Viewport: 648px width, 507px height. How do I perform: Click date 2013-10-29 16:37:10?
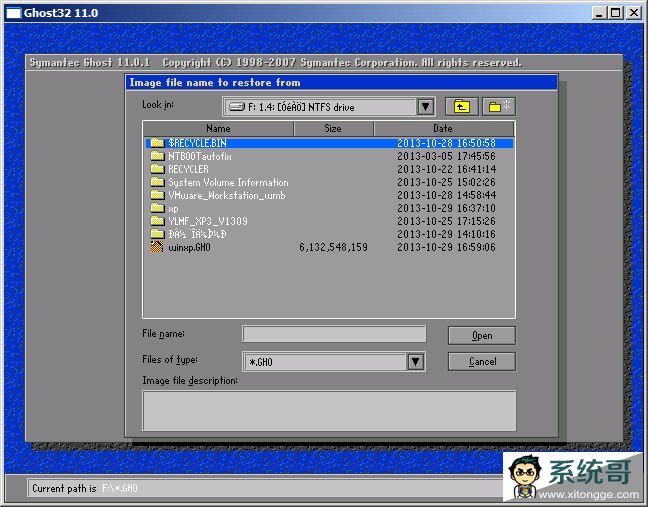coord(446,208)
